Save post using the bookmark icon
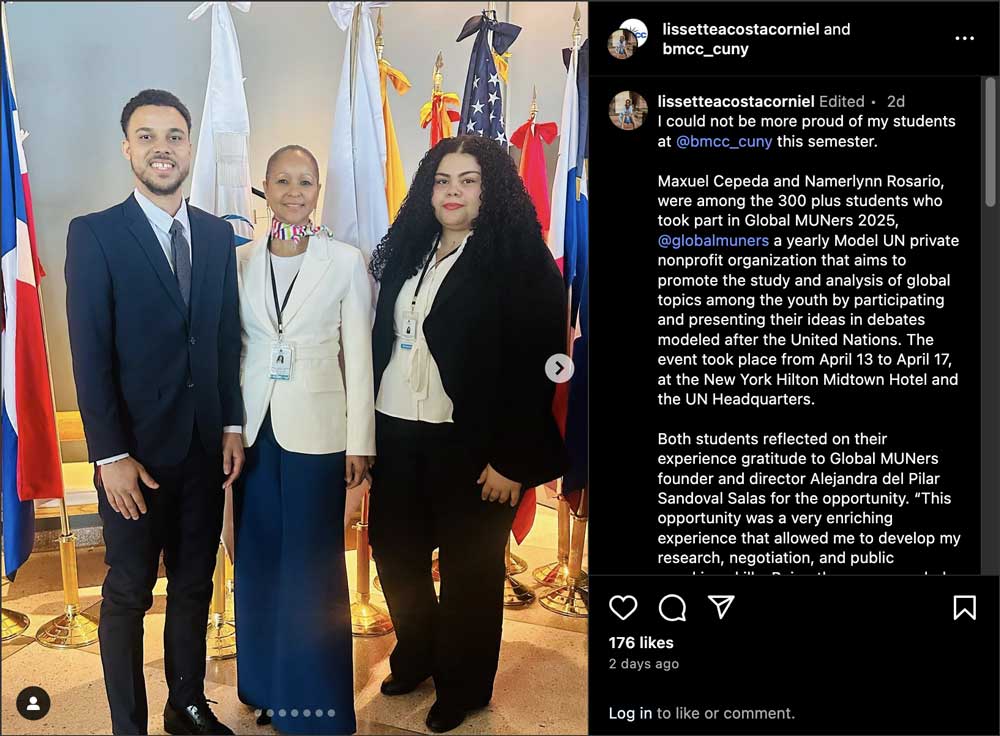The image size is (1000, 736). click(x=964, y=607)
